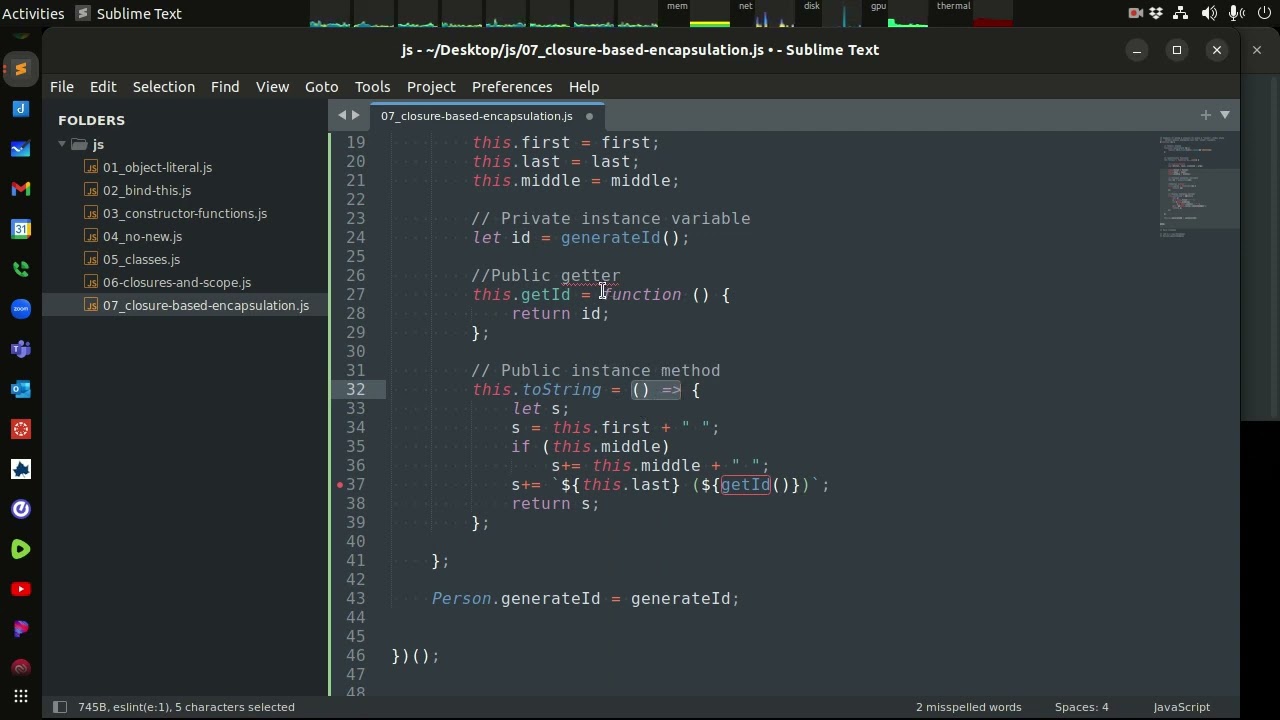Show Applications grid in the dock
Viewport: 1280px width, 720px height.
tap(21, 697)
